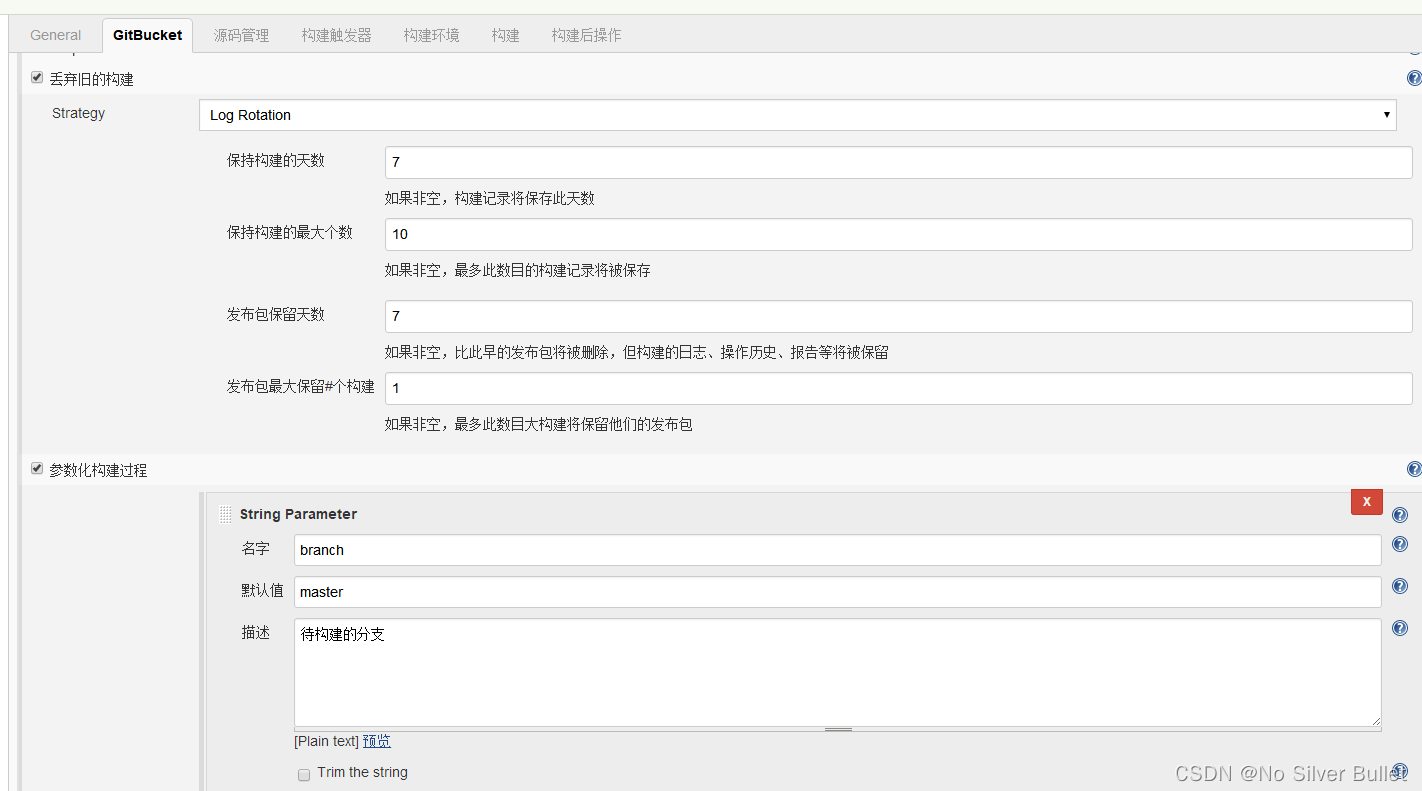Grab the String Parameter drag handle
This screenshot has width=1422, height=791.
coord(225,514)
